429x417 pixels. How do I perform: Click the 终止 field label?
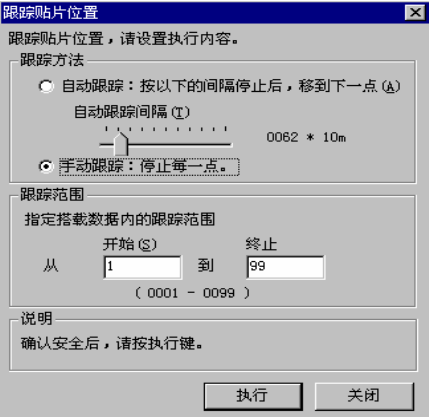(261, 244)
